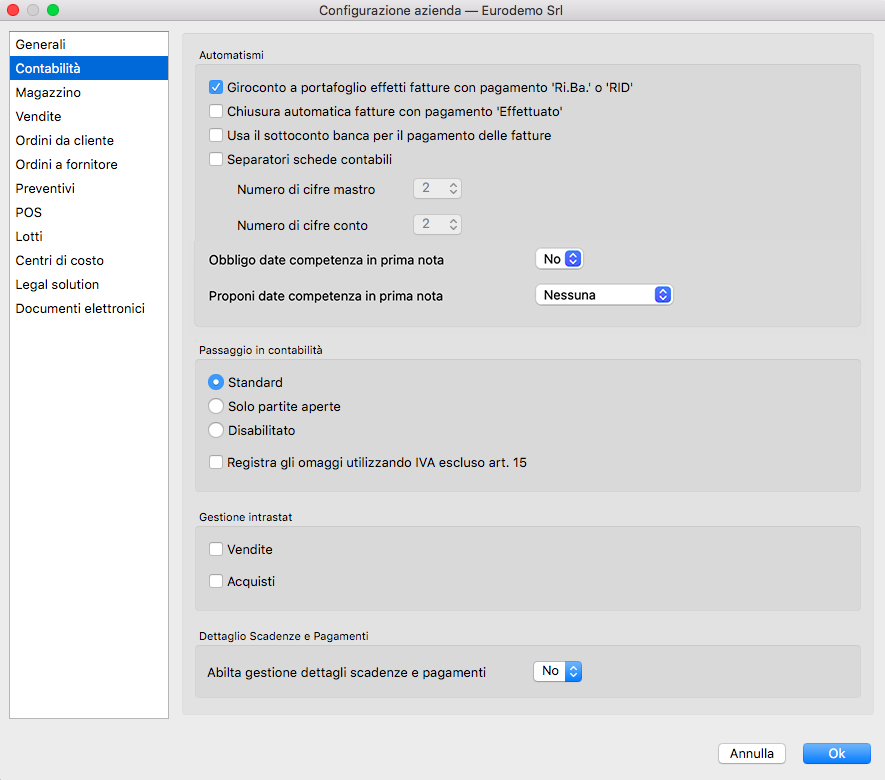Switch to the Magazzino section
The height and width of the screenshot is (780, 885).
(x=48, y=93)
